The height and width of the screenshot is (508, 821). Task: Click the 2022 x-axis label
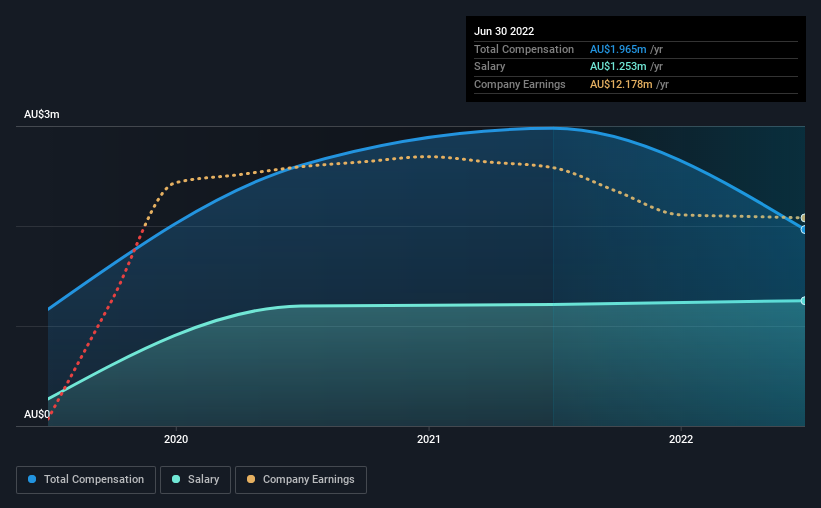coord(681,439)
